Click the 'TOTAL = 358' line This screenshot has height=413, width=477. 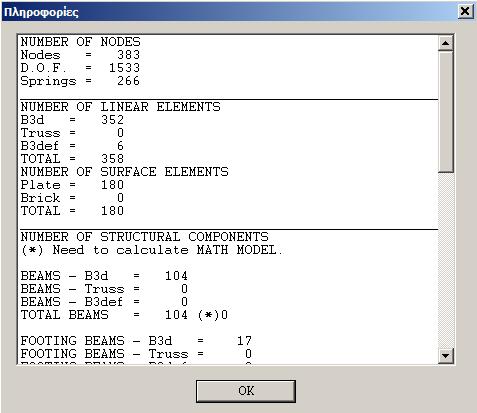coord(72,159)
